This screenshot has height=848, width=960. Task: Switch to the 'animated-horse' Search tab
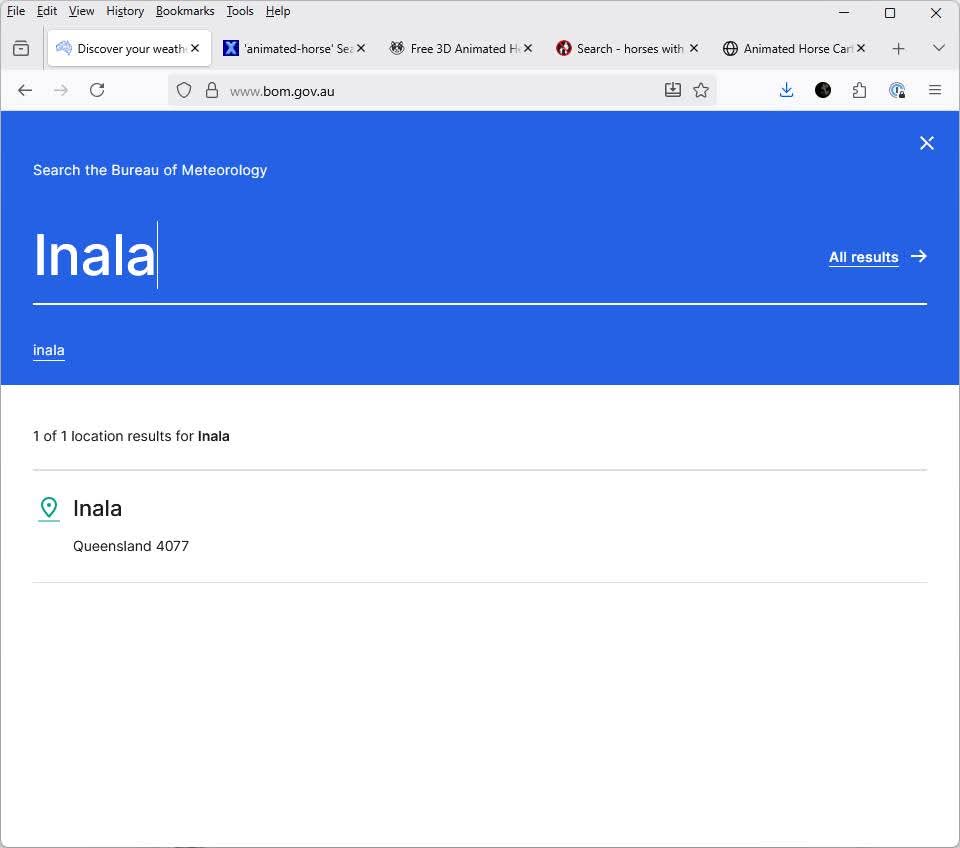[290, 48]
